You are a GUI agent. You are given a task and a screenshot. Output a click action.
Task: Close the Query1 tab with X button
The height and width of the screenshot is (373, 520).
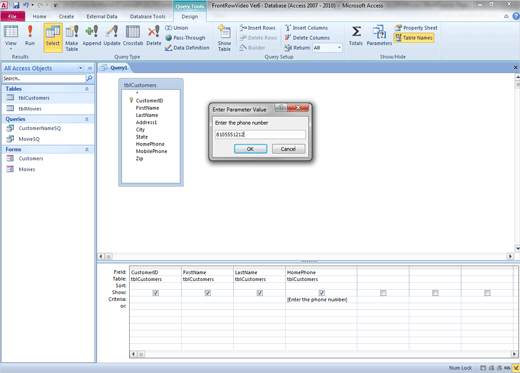pyautogui.click(x=515, y=67)
